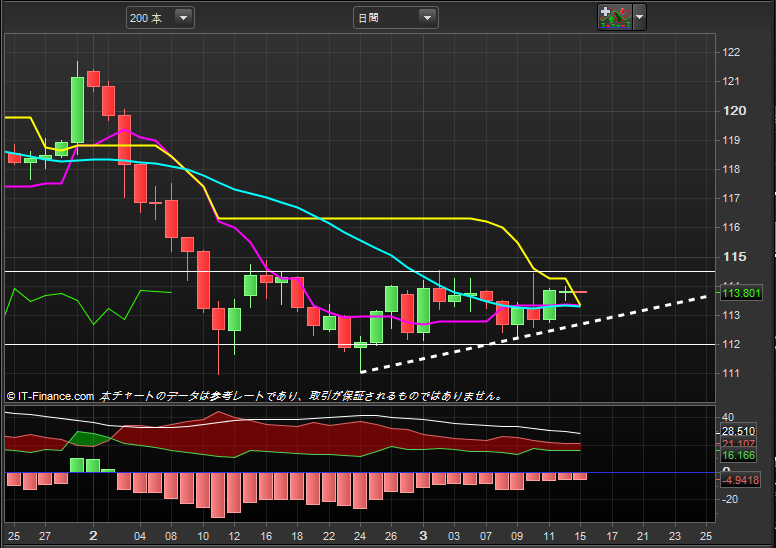776x548 pixels.
Task: Click the -20 scale label on indicator panel
Action: click(x=730, y=499)
